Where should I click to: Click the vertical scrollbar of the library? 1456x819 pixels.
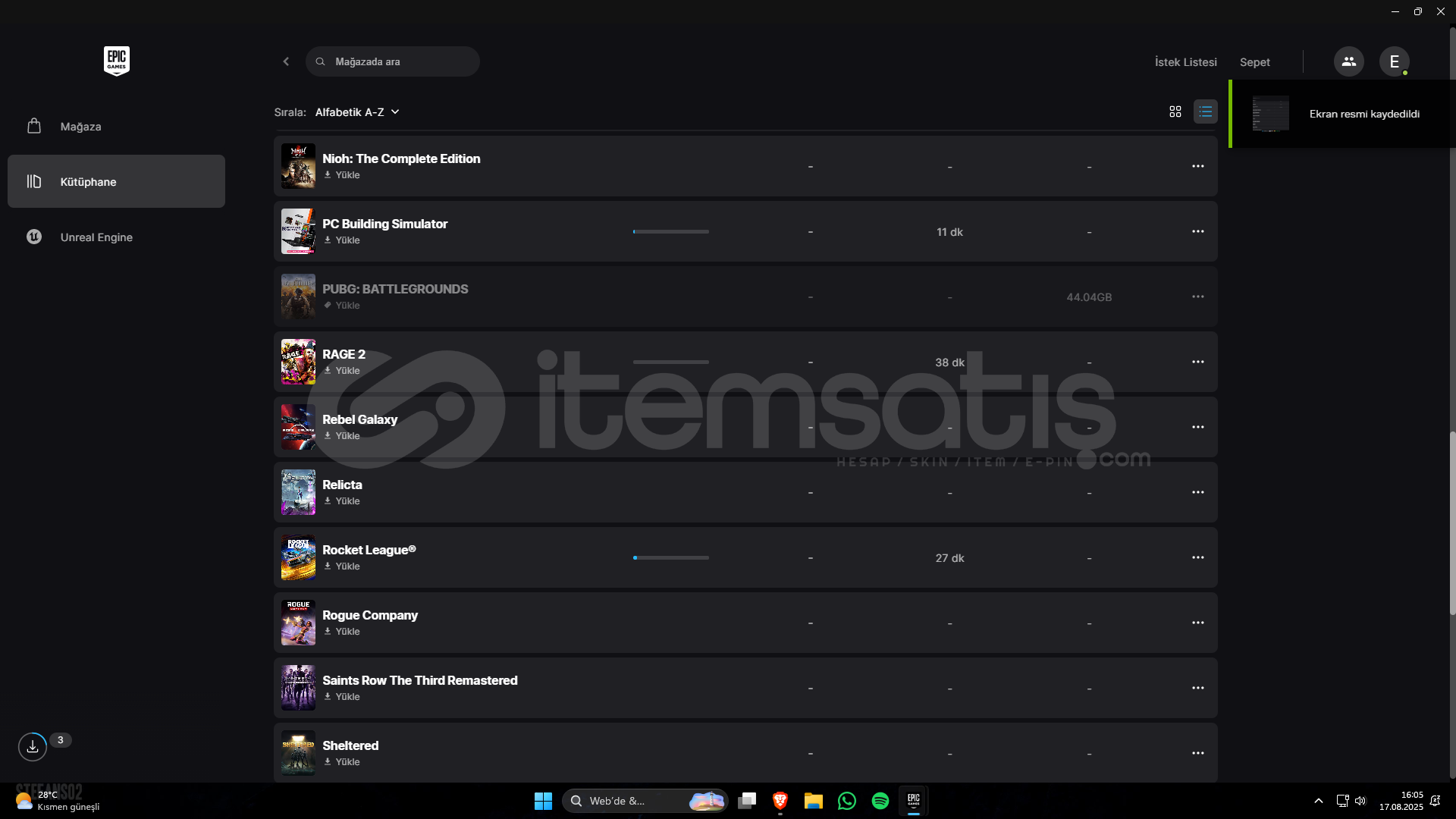pyautogui.click(x=1452, y=523)
